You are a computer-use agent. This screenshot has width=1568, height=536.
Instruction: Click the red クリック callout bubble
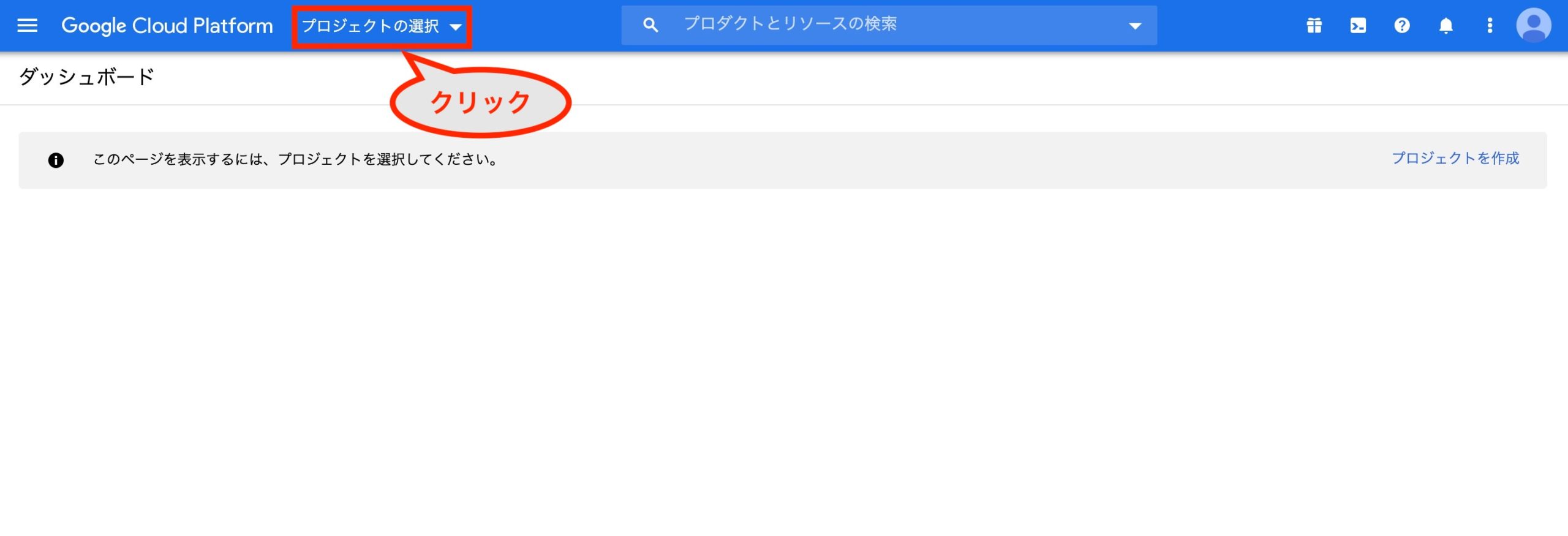tap(481, 102)
